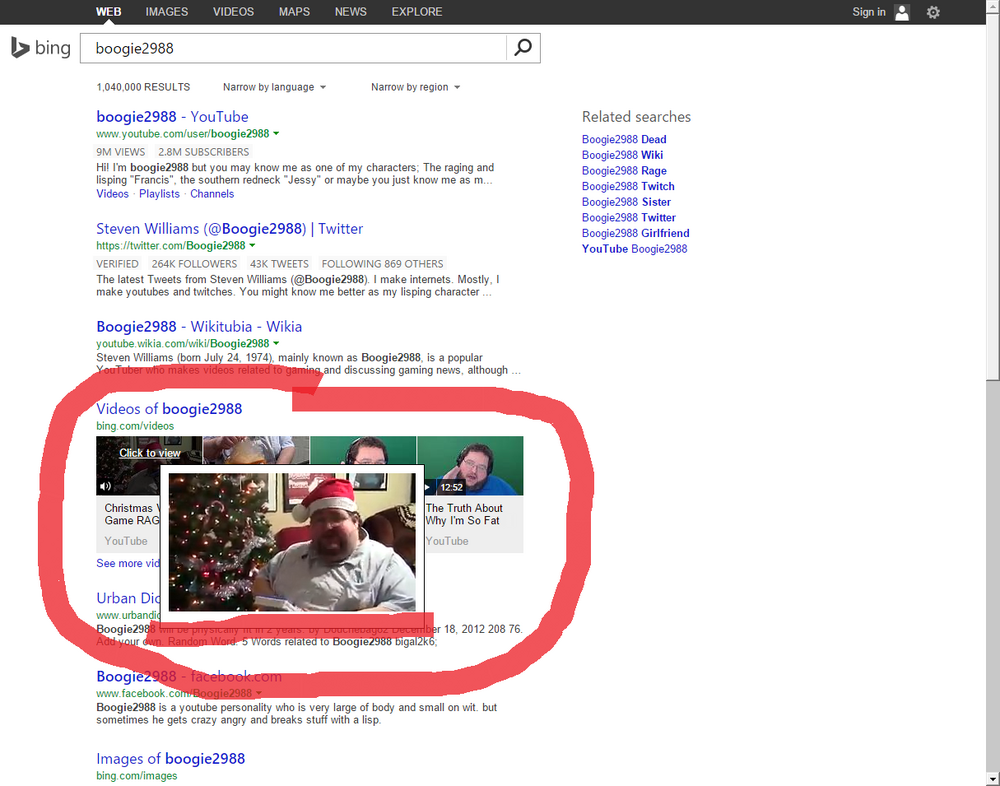Open the boogie2988 - YouTube result

(172, 117)
